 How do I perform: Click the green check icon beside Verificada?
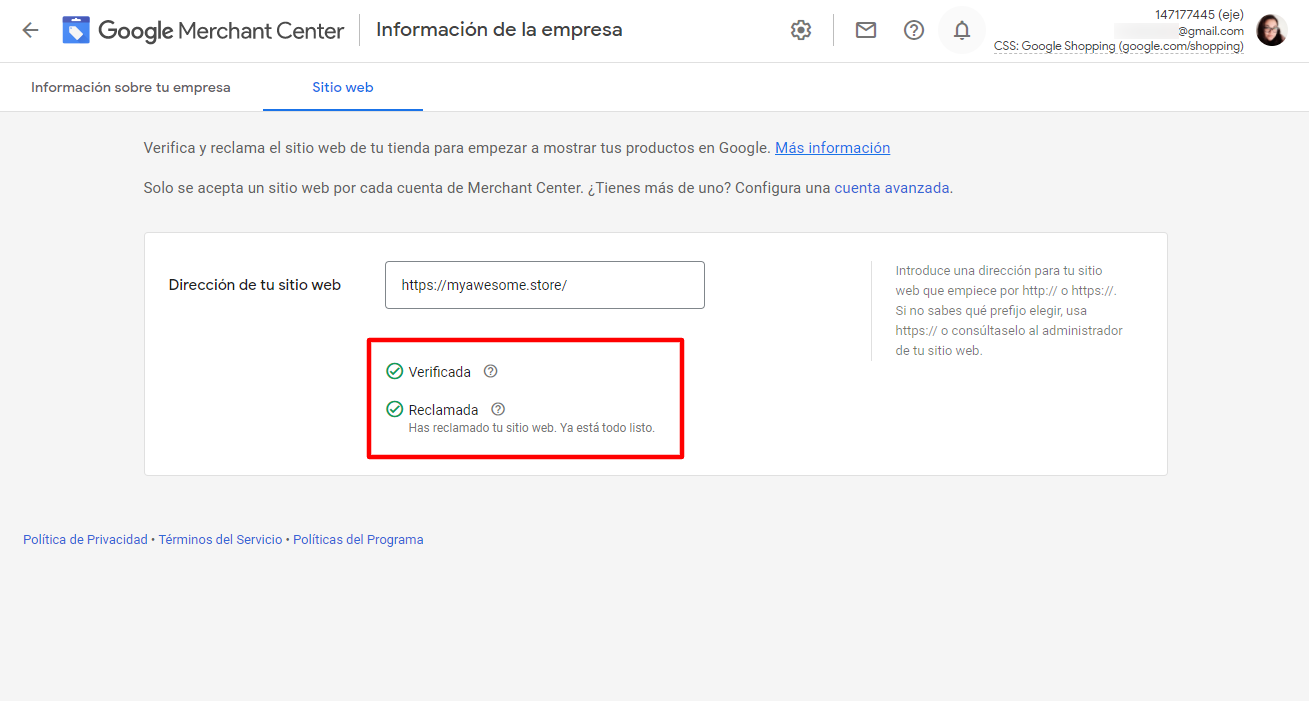[395, 372]
